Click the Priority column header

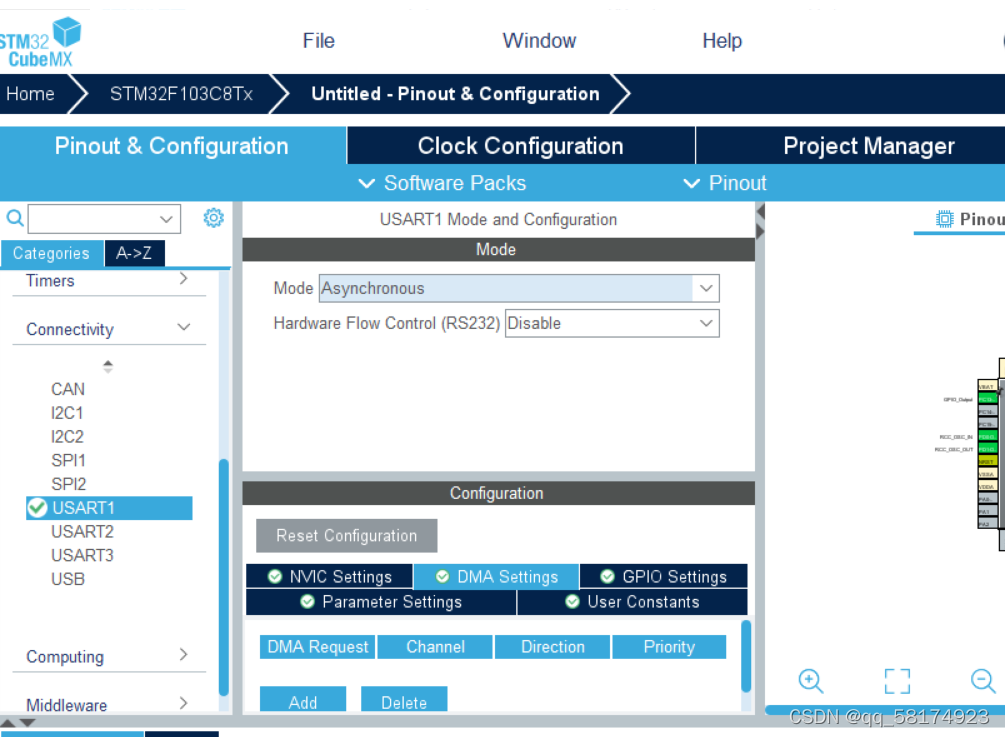(669, 647)
